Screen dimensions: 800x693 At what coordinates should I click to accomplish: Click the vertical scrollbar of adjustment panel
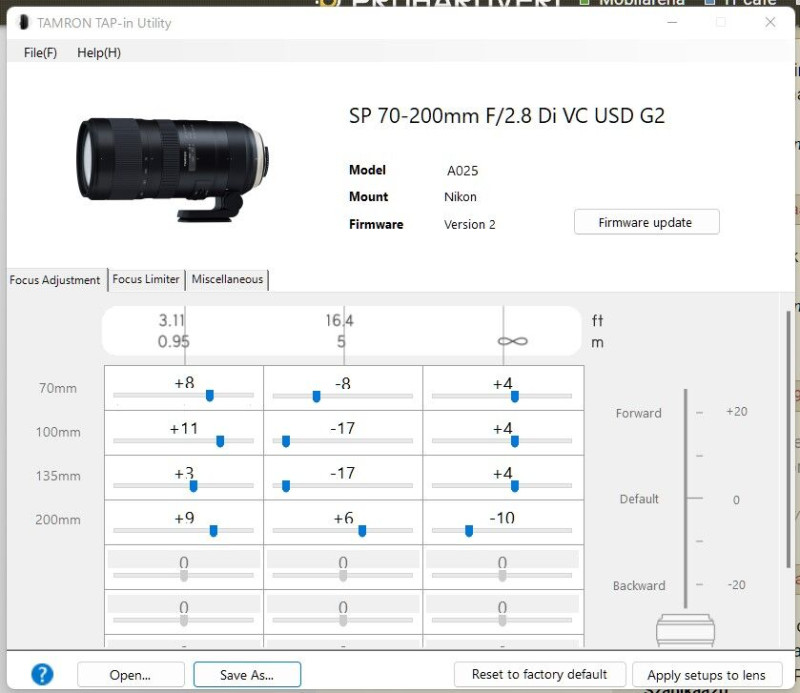click(x=788, y=439)
